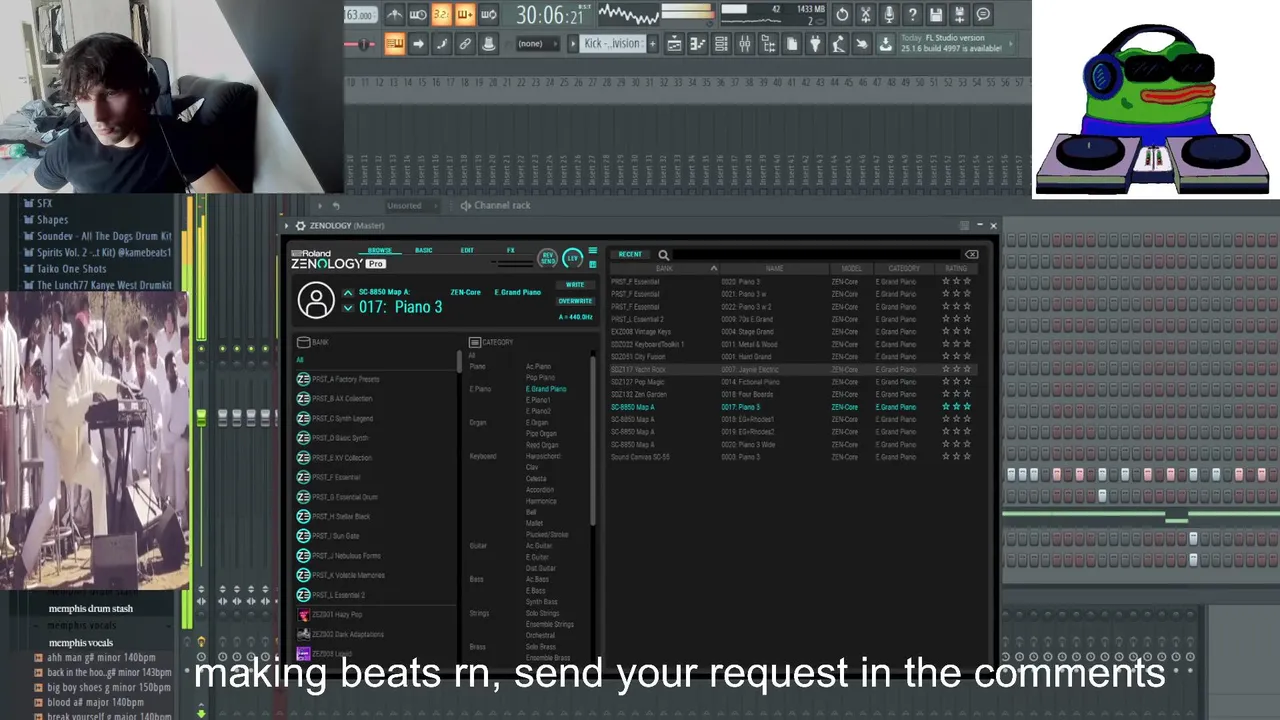This screenshot has width=1280, height=720.
Task: Click the ZEZ001 Hazy Pop expansion thumbnail
Action: coord(303,615)
